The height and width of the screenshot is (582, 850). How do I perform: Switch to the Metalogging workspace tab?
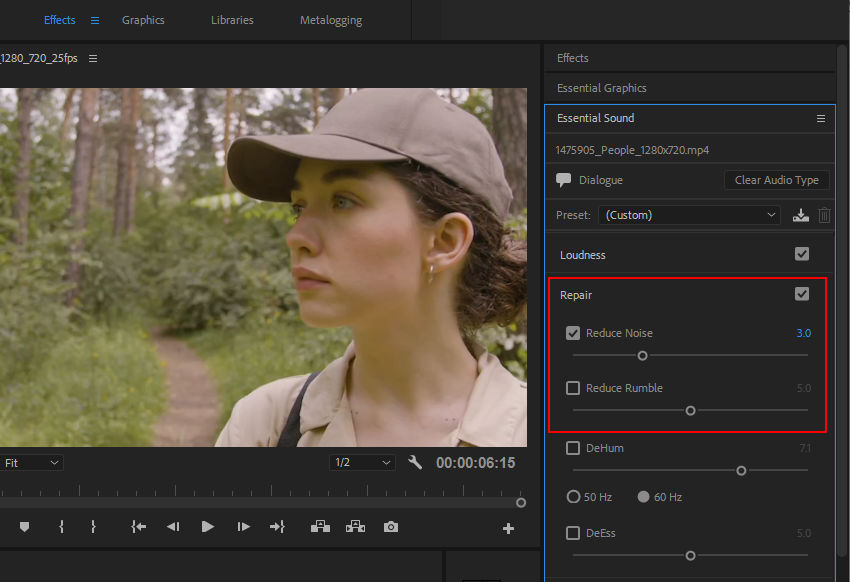331,21
